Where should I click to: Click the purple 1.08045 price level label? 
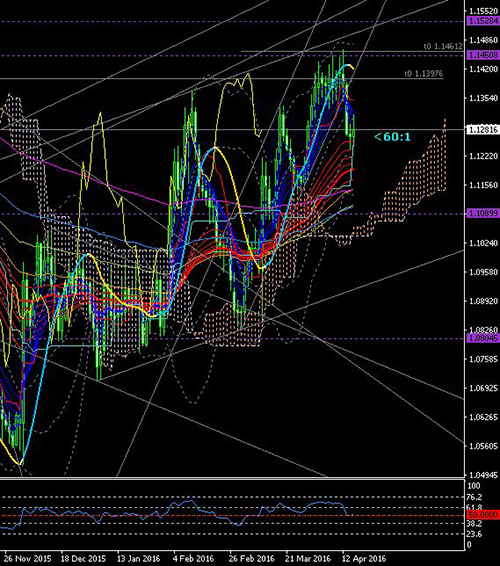(x=483, y=338)
